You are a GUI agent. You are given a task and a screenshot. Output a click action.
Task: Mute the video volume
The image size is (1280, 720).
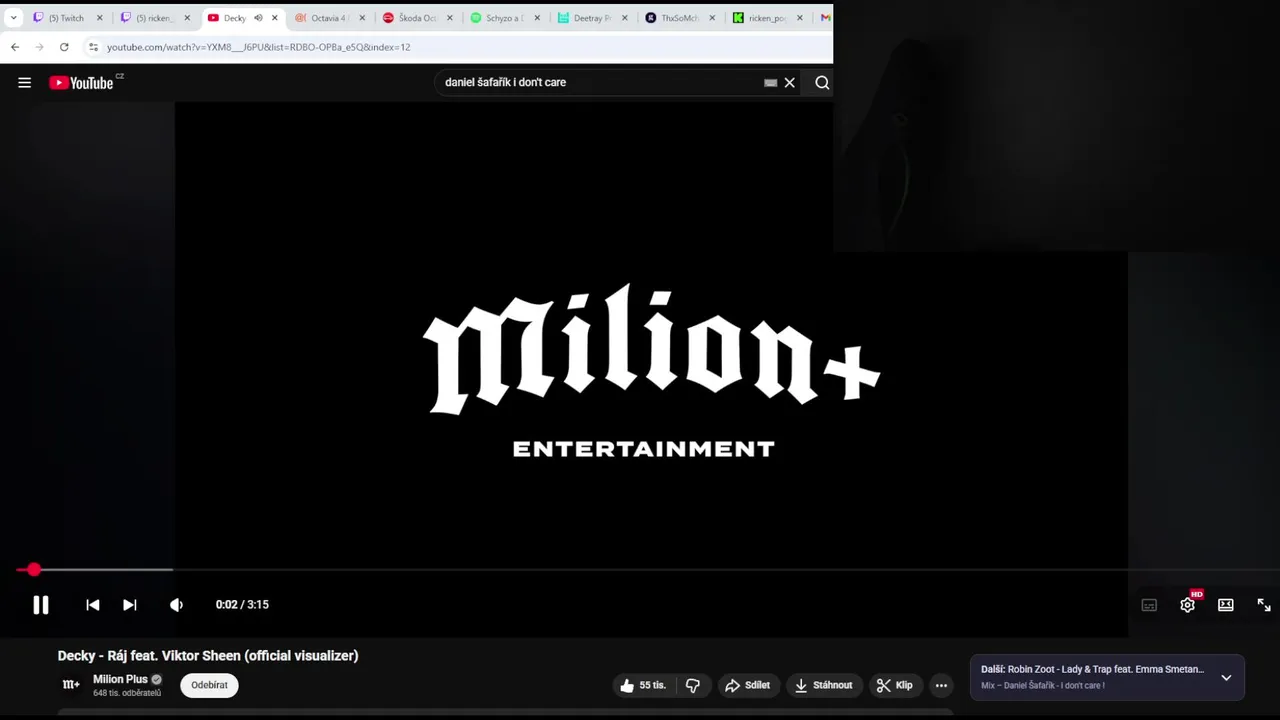177,605
